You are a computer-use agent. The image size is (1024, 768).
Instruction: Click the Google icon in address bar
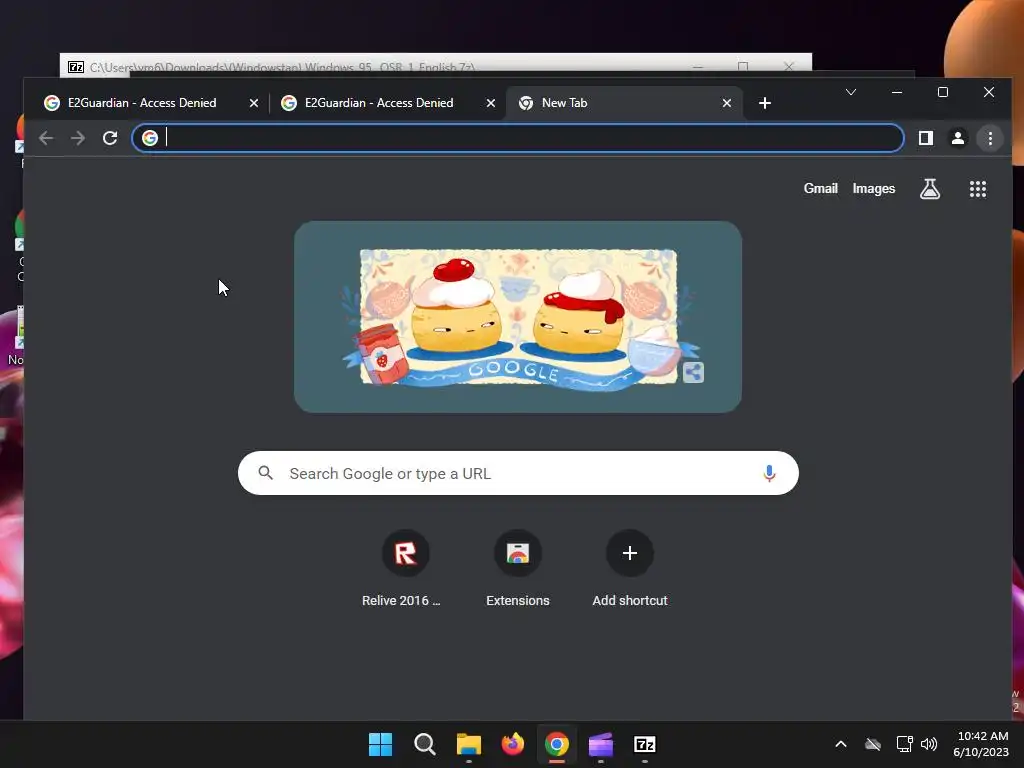pos(150,138)
